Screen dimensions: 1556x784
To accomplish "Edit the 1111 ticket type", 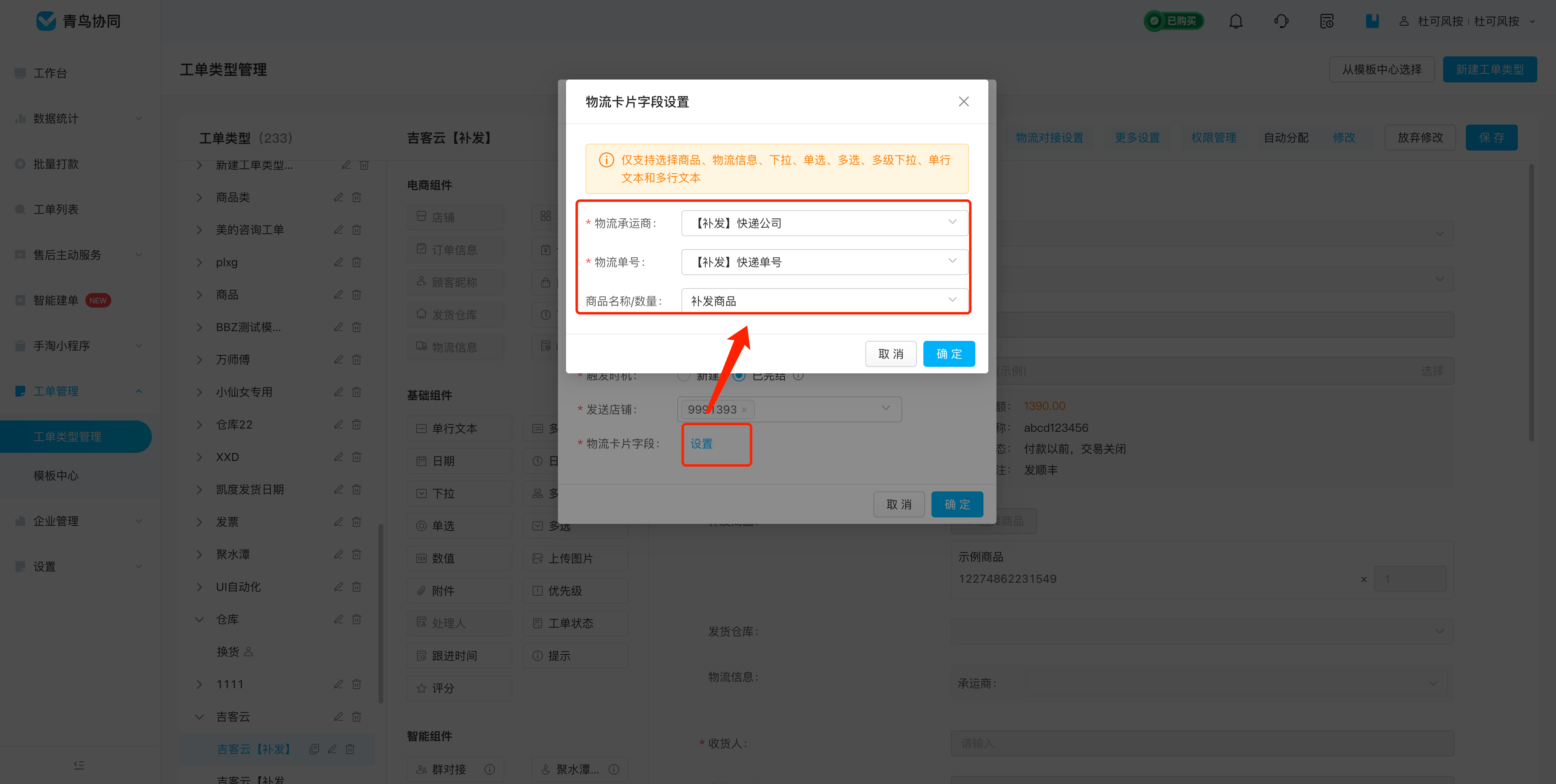I will pyautogui.click(x=339, y=684).
